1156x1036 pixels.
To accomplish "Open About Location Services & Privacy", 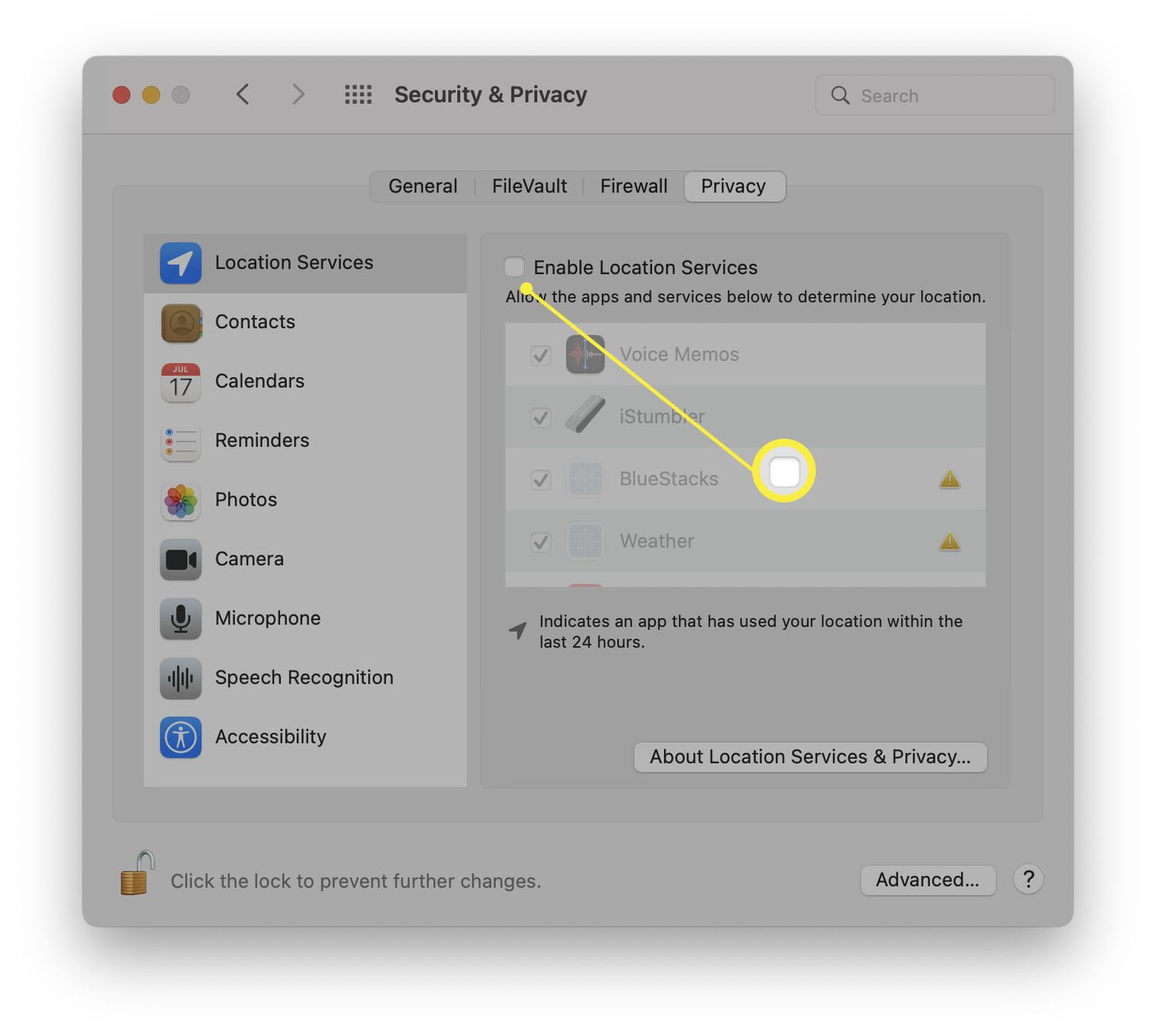I will pyautogui.click(x=810, y=757).
